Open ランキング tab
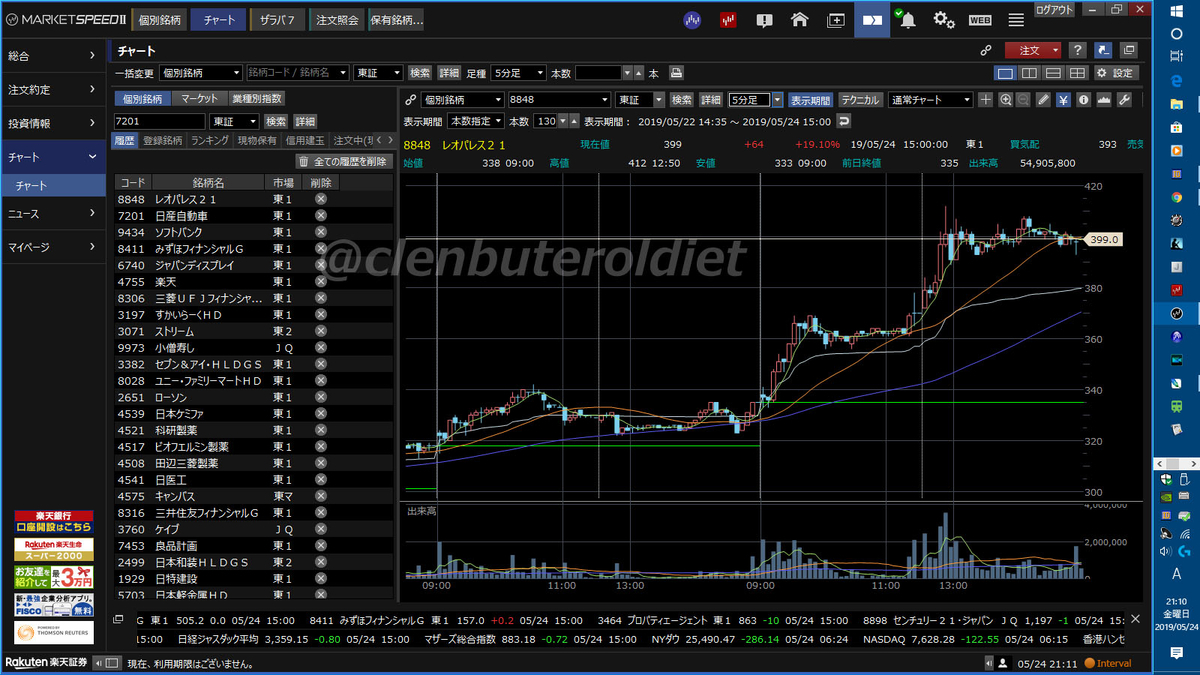Screen dimensions: 1200x675 210,141
